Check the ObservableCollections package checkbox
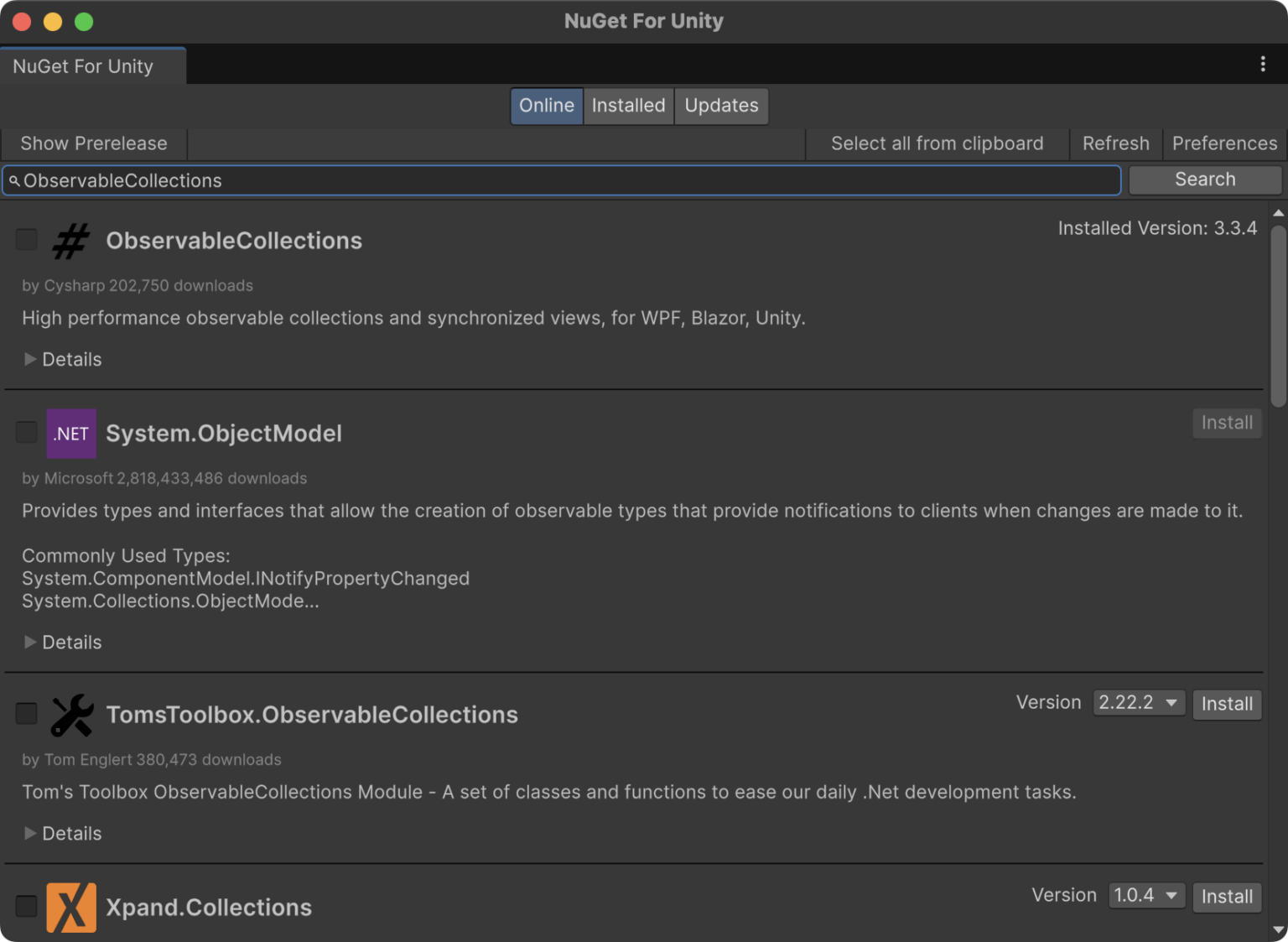Viewport: 1288px width, 942px height. [x=26, y=239]
